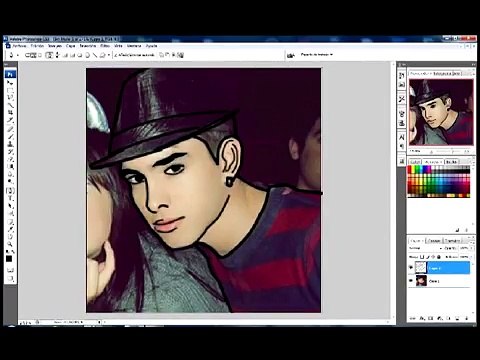Delete the layer using the trash icon
The height and width of the screenshot is (360, 480).
point(466,318)
